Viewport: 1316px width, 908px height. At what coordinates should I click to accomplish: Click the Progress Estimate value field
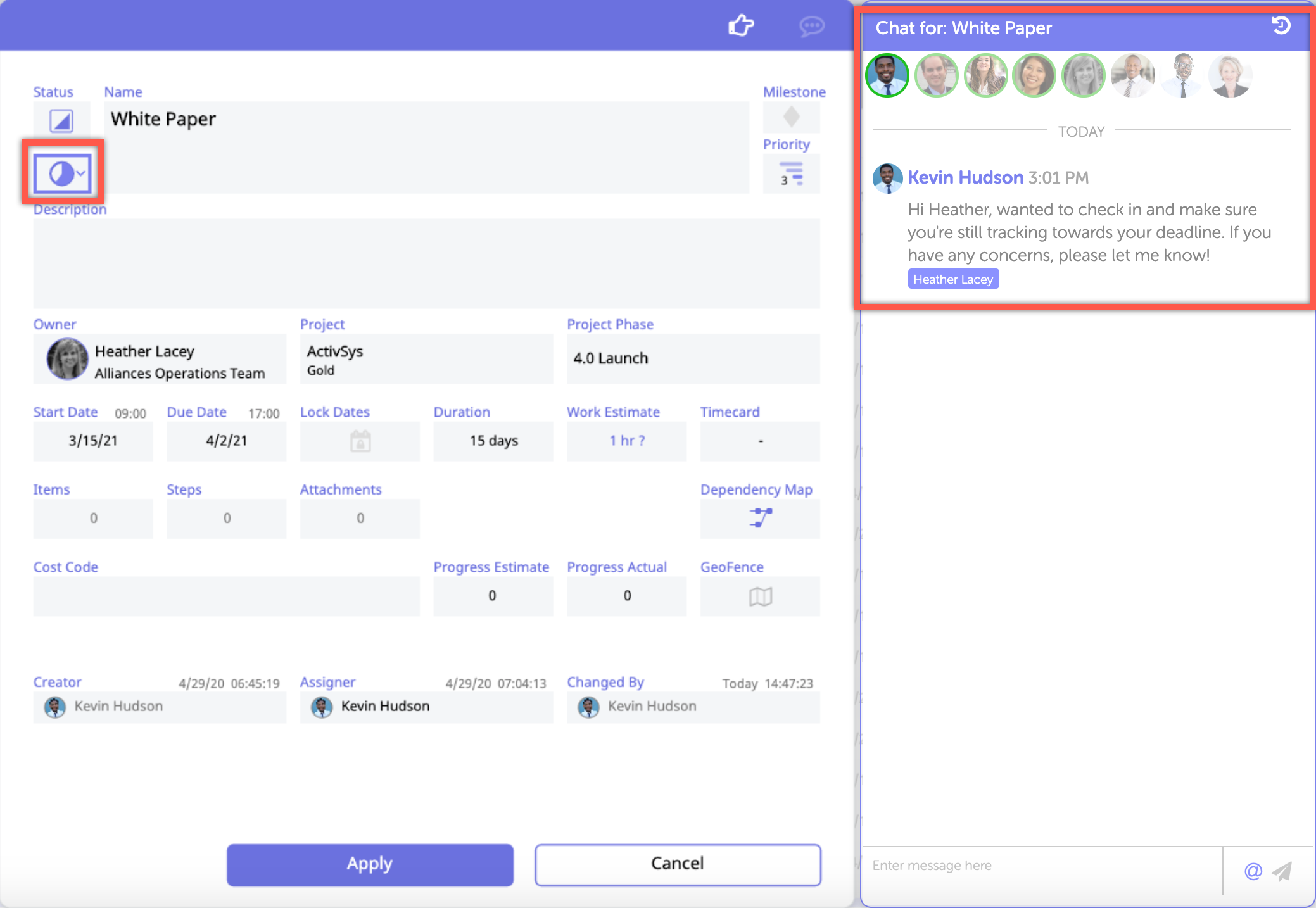[x=493, y=596]
